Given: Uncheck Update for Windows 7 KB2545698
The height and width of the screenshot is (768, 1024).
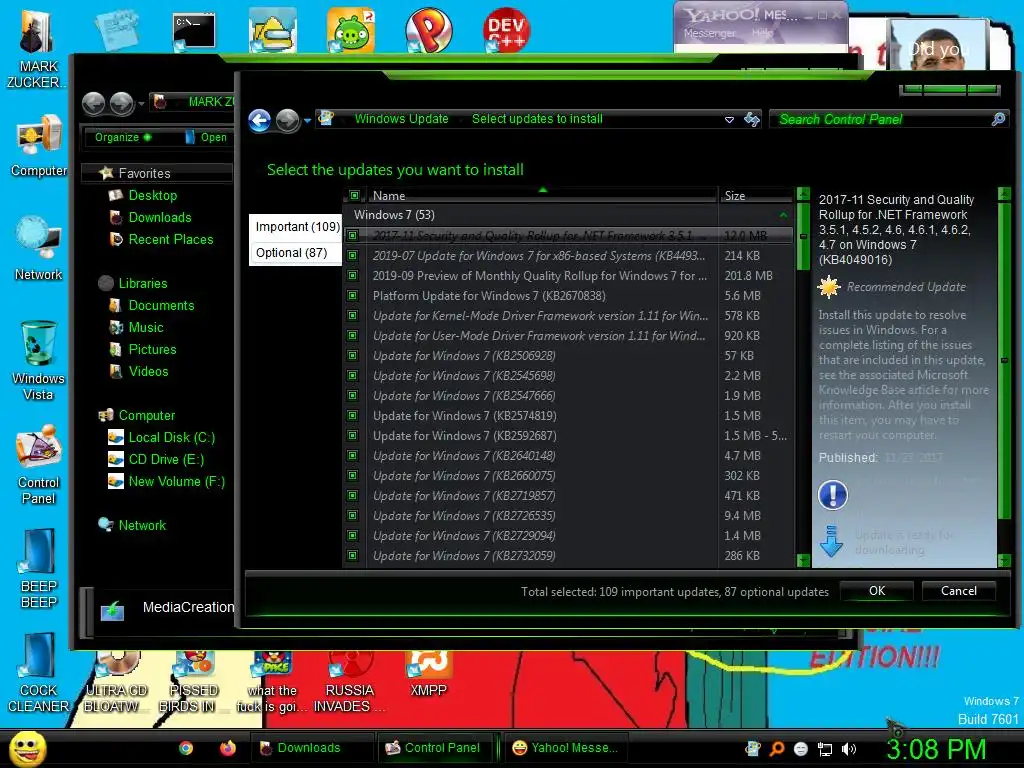Looking at the screenshot, I should [x=353, y=376].
